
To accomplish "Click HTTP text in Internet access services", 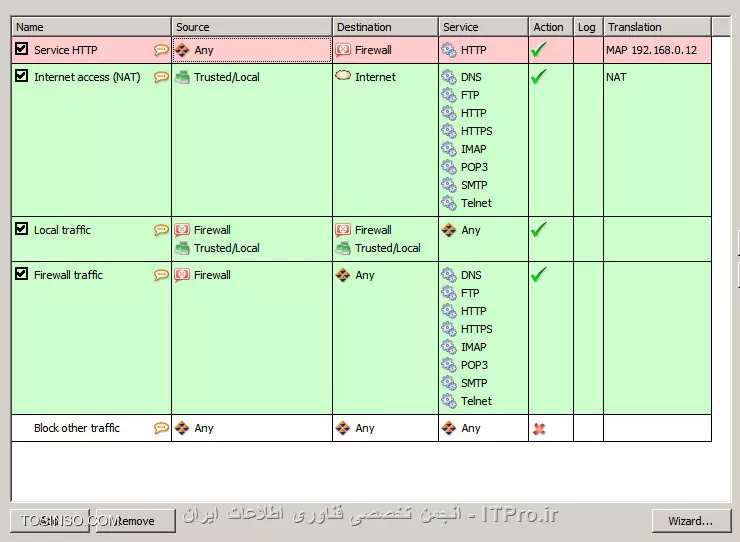I will [473, 113].
